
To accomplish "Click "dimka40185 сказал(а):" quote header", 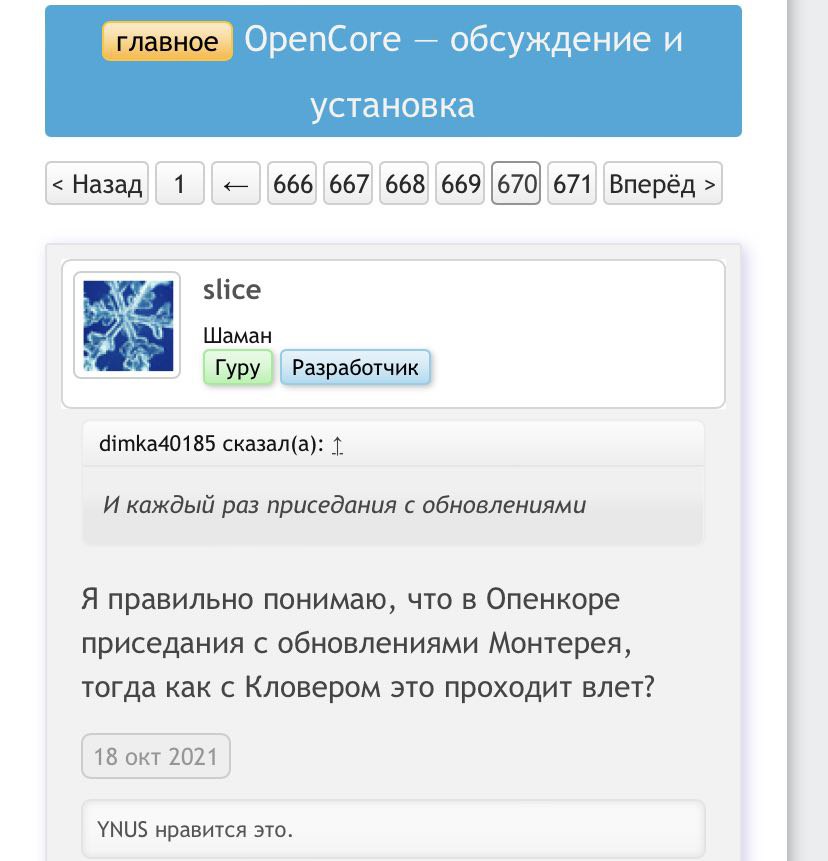I will (x=211, y=444).
